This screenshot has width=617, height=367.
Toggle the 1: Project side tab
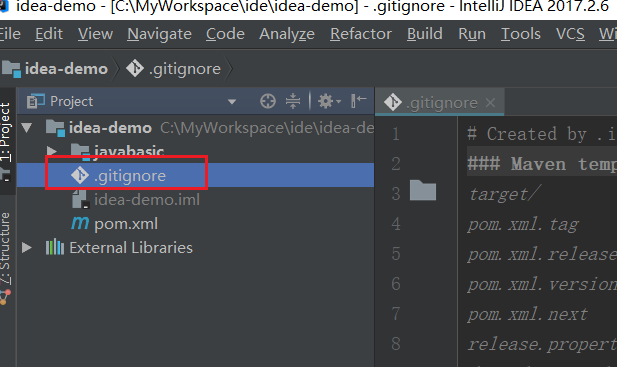(x=7, y=132)
